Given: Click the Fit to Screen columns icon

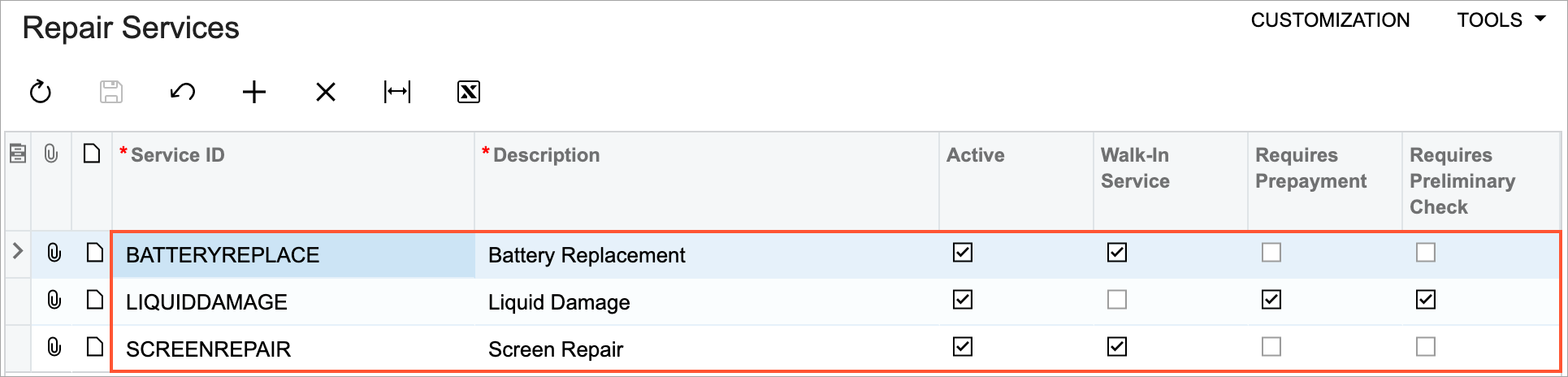Looking at the screenshot, I should pos(397,92).
